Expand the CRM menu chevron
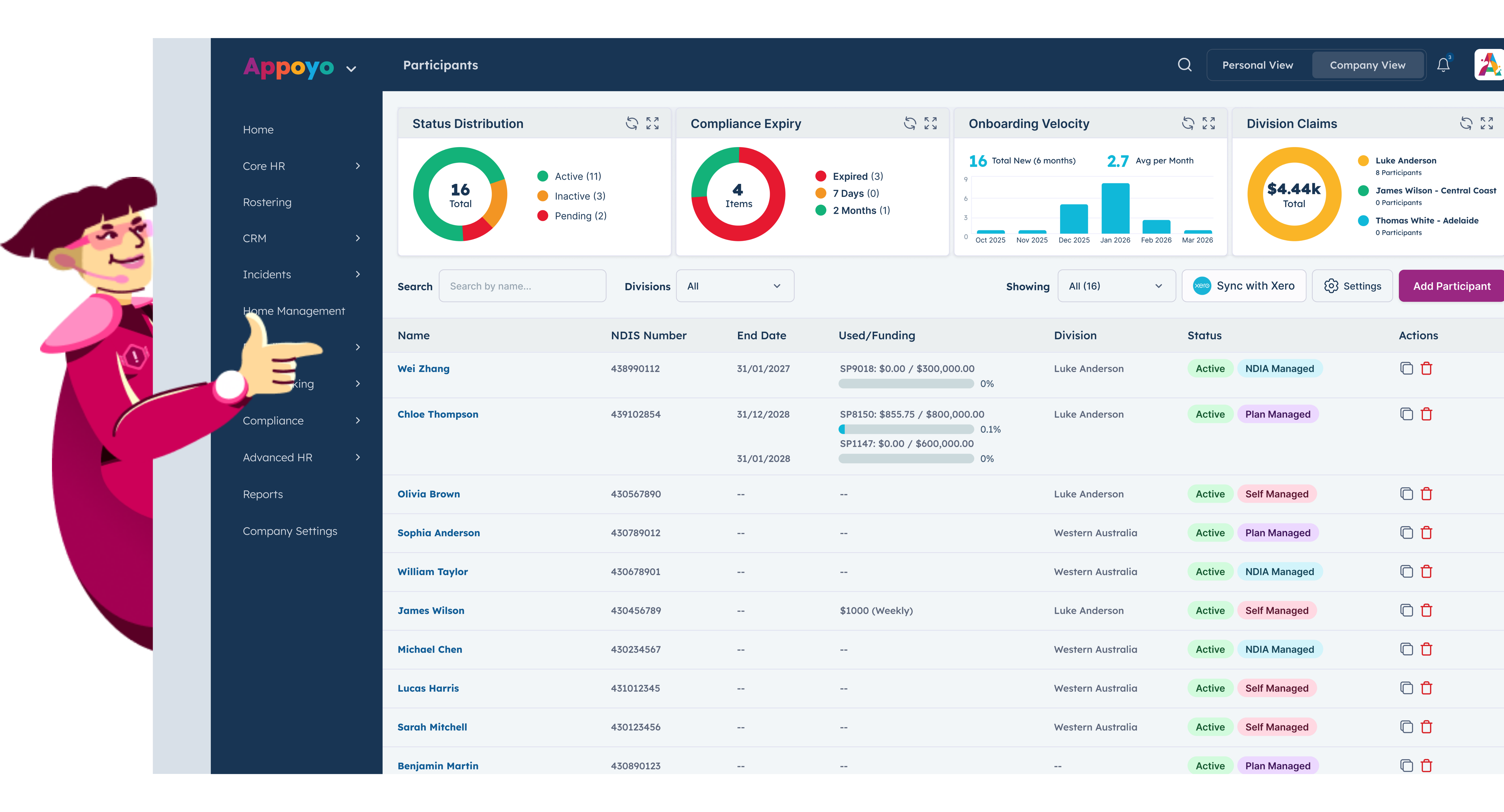The width and height of the screenshot is (1504, 812). [358, 238]
